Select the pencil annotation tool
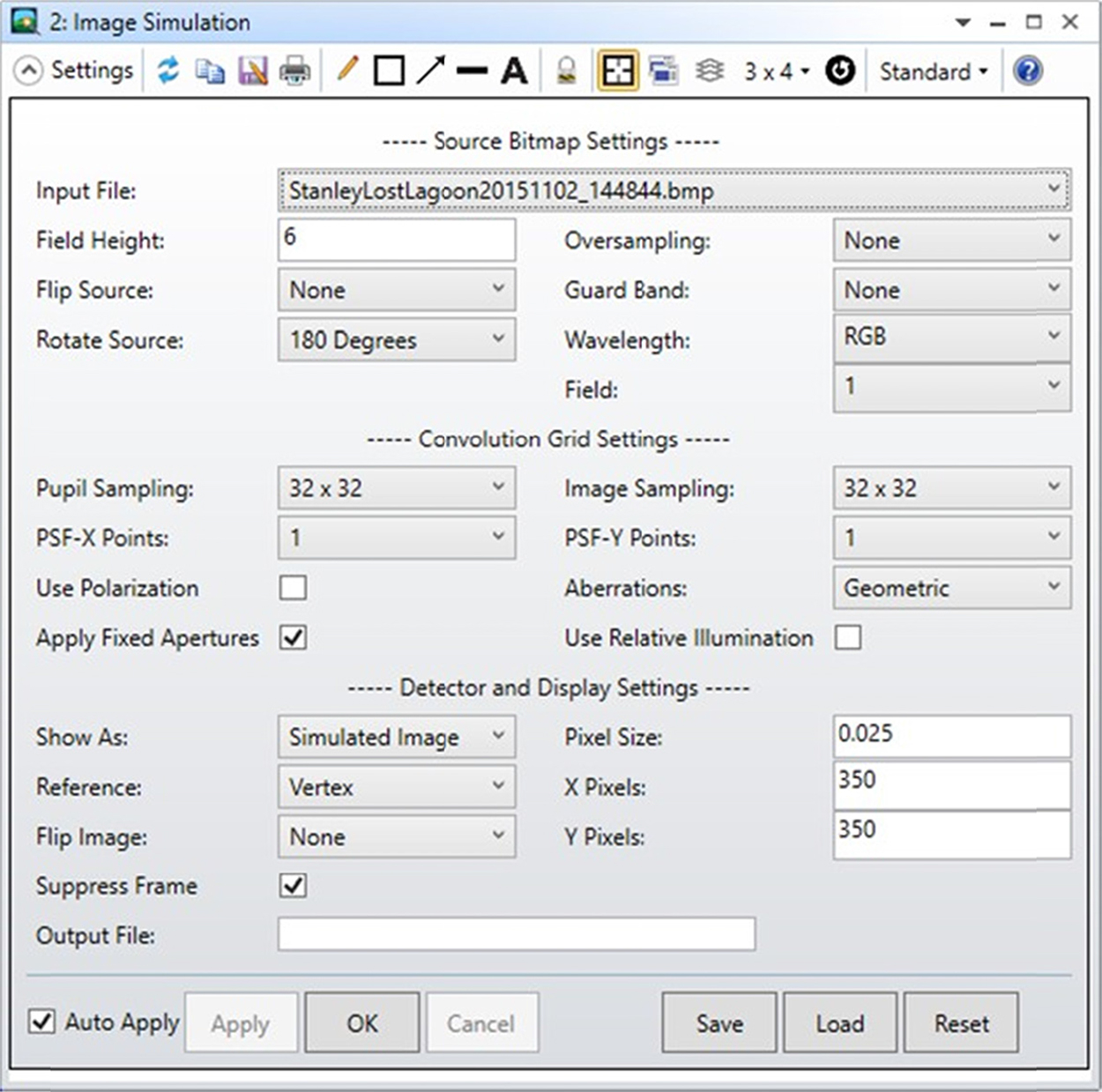The height and width of the screenshot is (1092, 1102). [347, 69]
